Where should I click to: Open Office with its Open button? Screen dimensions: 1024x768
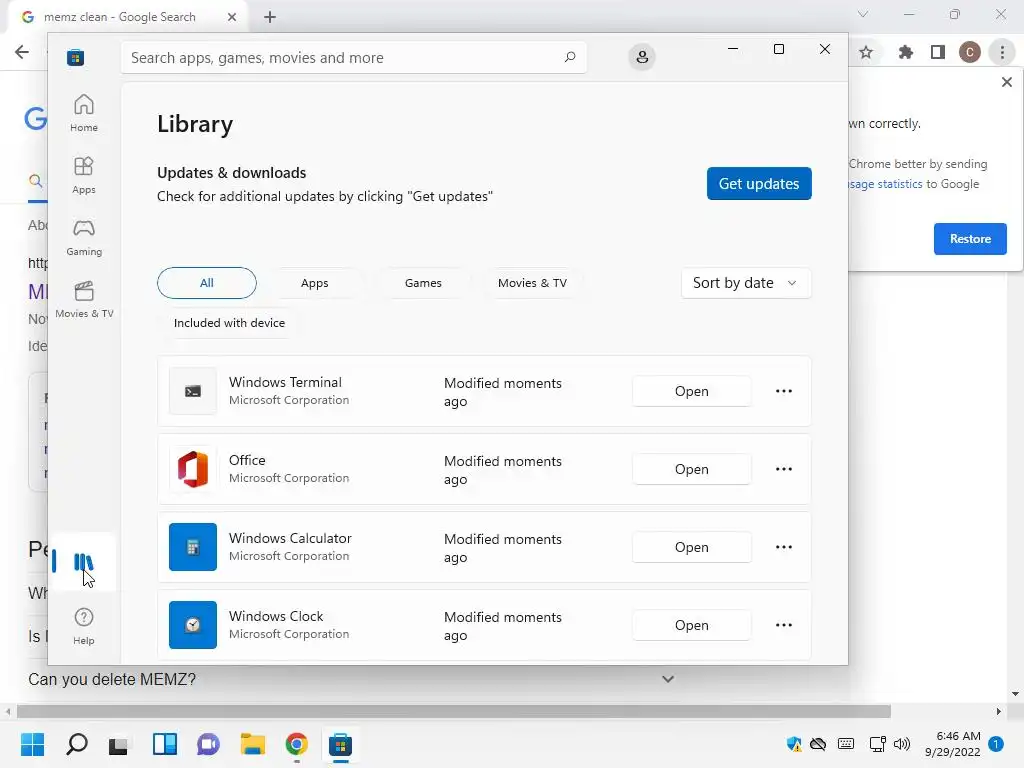(x=691, y=469)
